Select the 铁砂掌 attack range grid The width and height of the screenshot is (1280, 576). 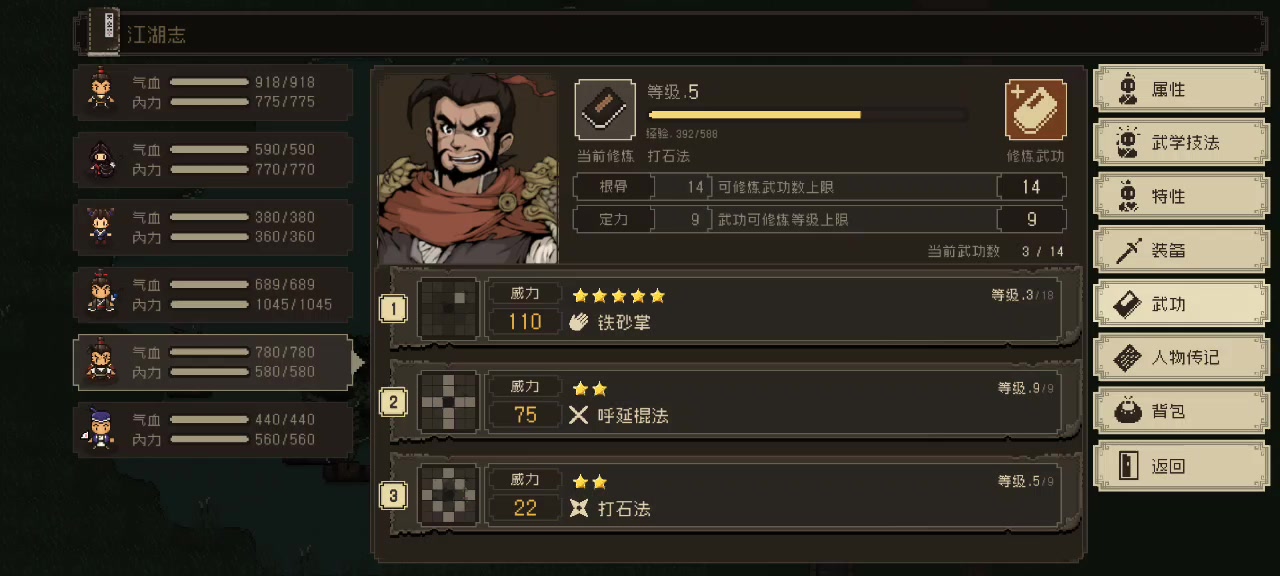click(449, 309)
